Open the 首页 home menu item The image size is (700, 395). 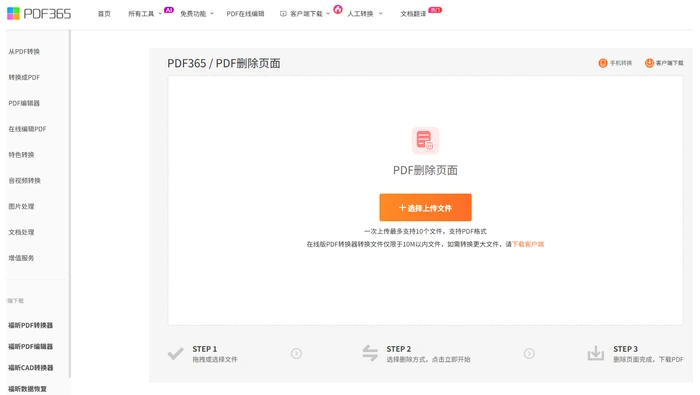tap(104, 14)
